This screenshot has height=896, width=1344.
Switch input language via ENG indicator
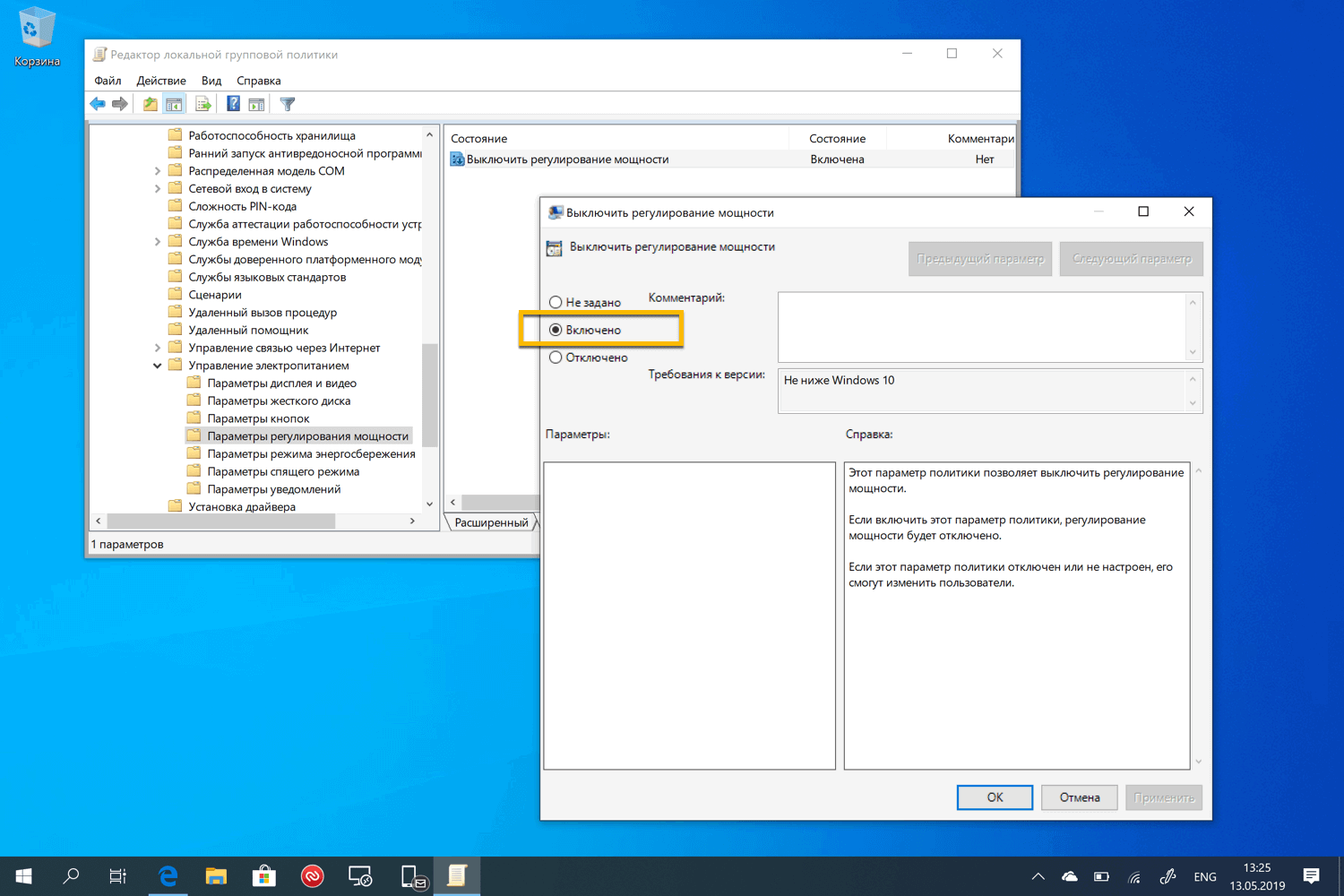point(1205,876)
